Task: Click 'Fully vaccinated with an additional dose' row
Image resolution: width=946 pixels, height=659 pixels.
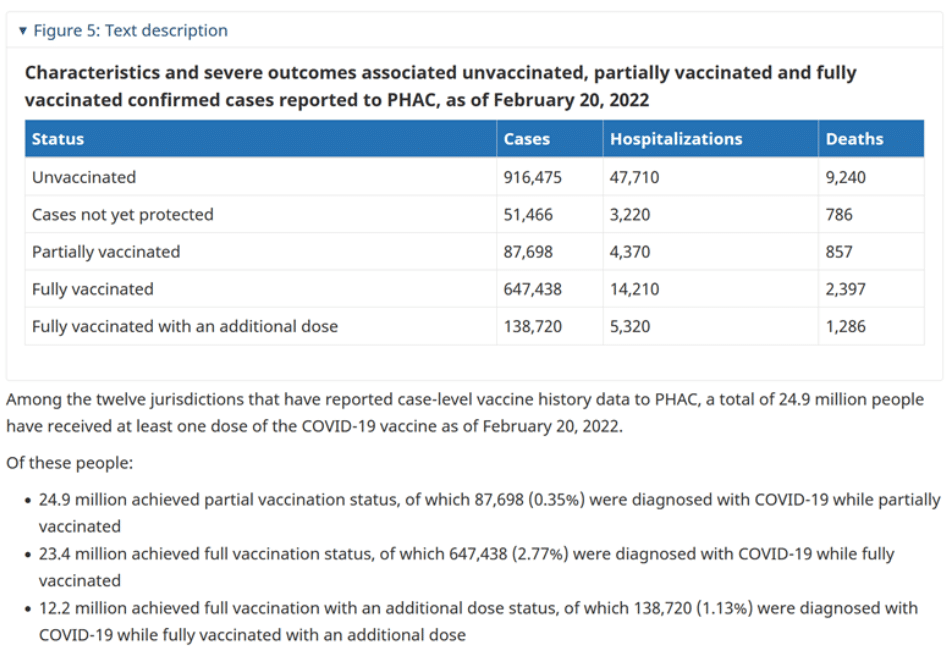Action: tap(185, 326)
